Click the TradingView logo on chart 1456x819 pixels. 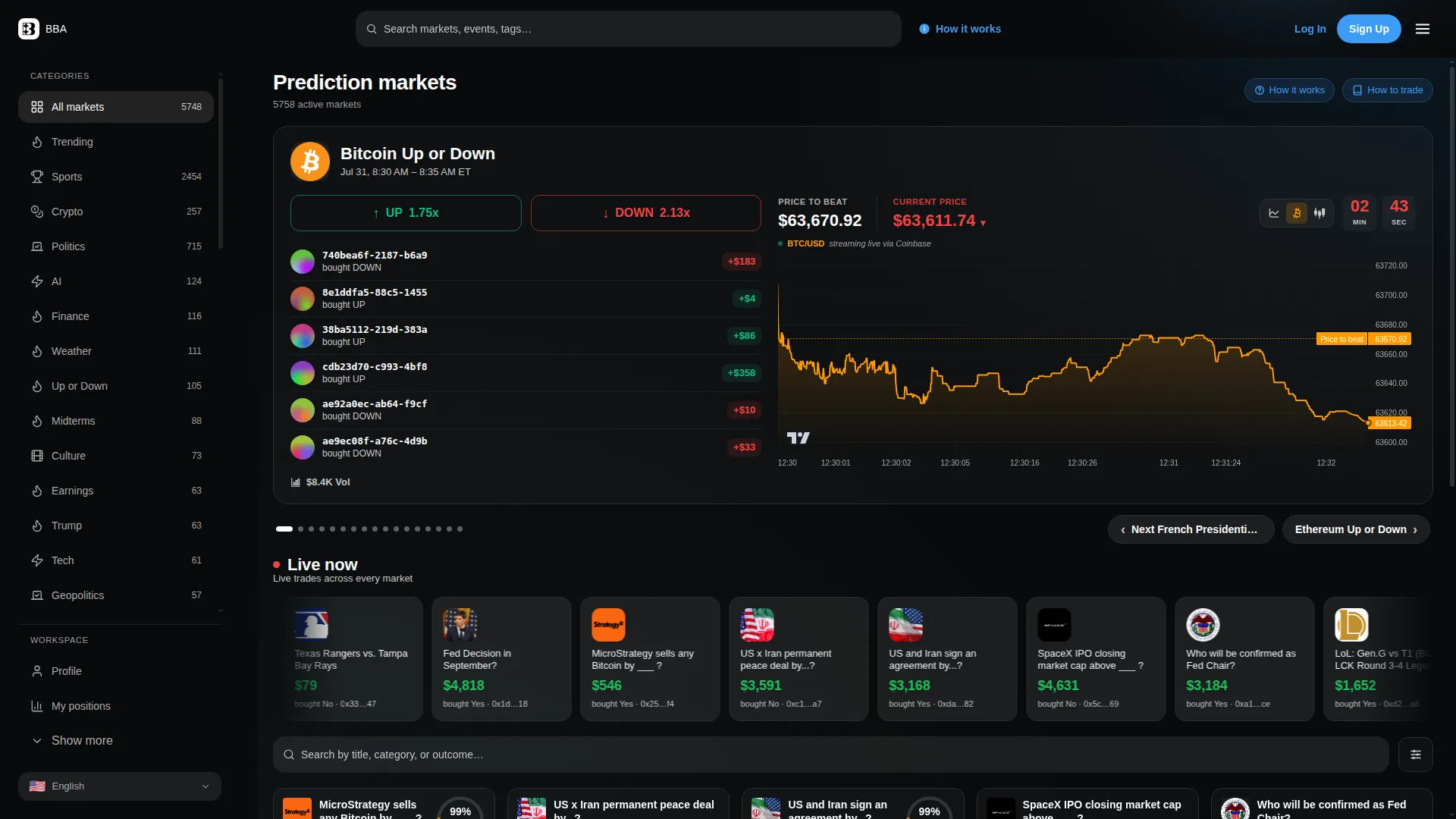click(798, 438)
